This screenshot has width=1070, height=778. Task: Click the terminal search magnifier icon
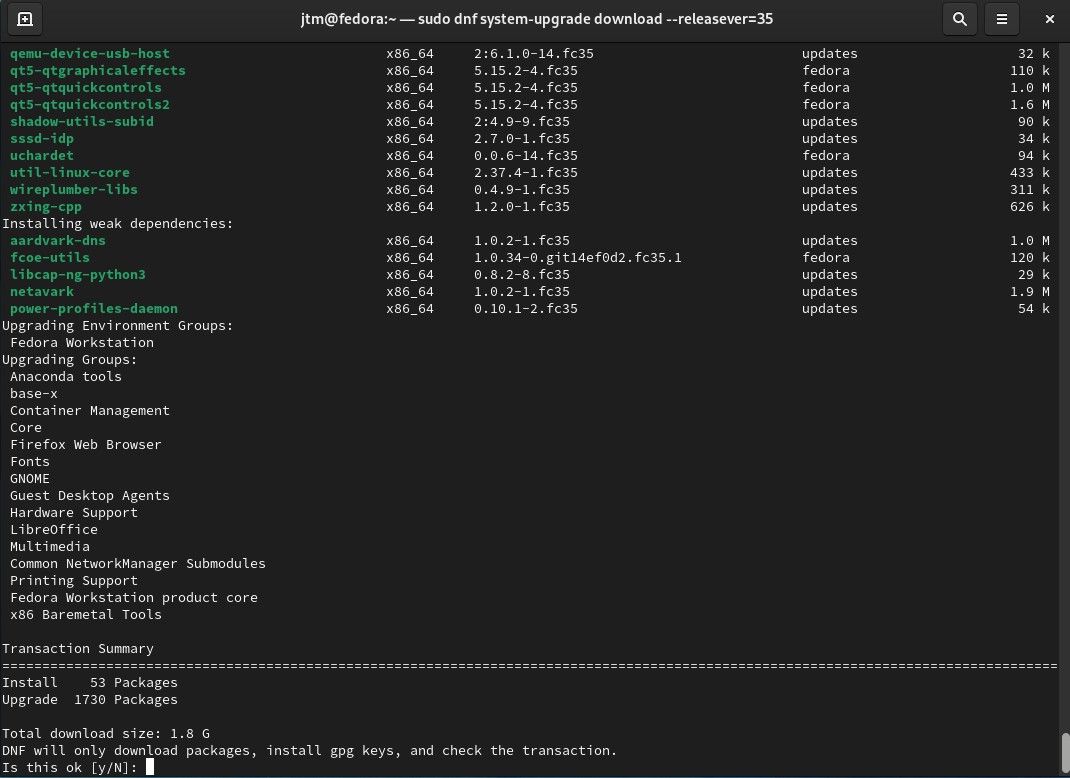tap(959, 19)
